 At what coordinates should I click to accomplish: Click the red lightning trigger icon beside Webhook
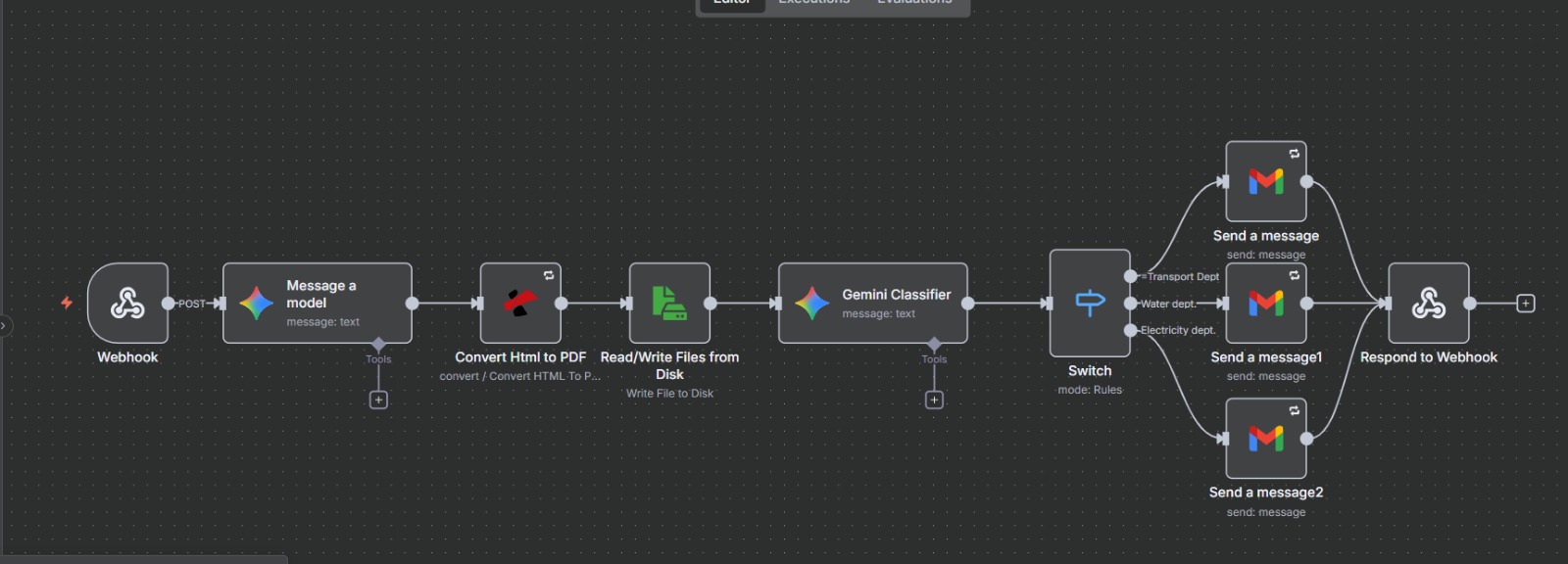pyautogui.click(x=67, y=303)
